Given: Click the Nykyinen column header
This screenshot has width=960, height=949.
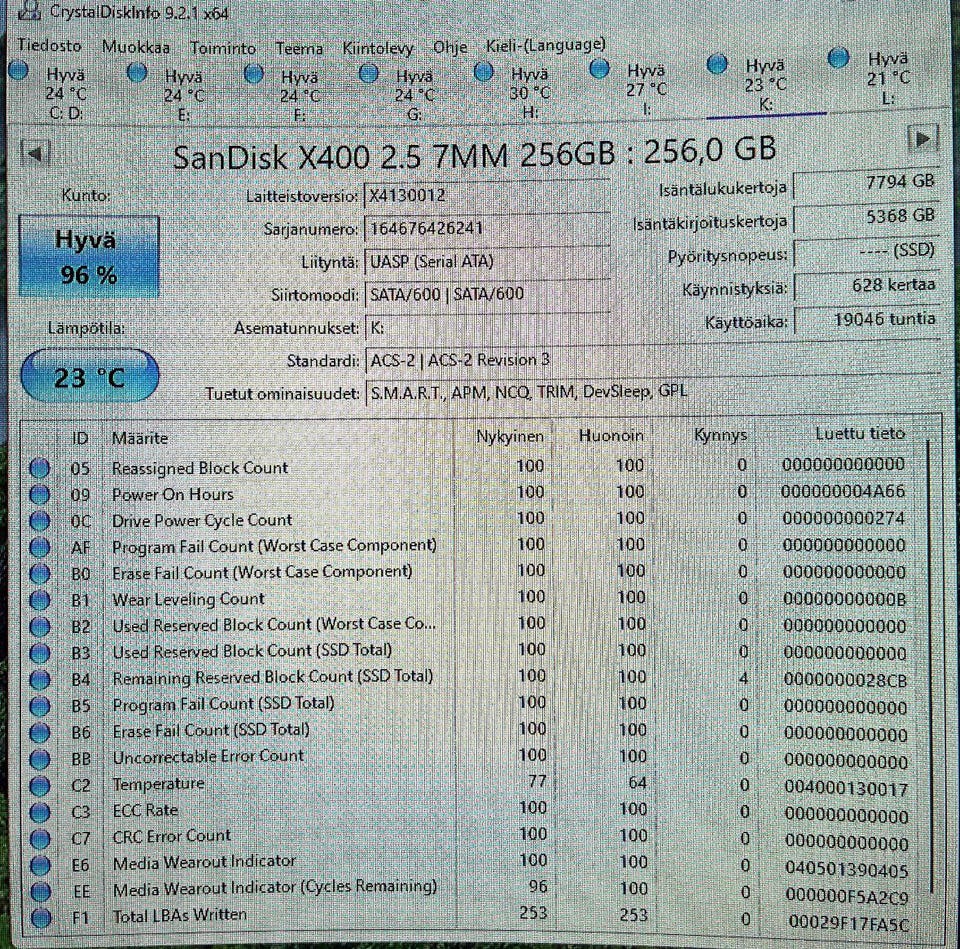Looking at the screenshot, I should pos(509,437).
